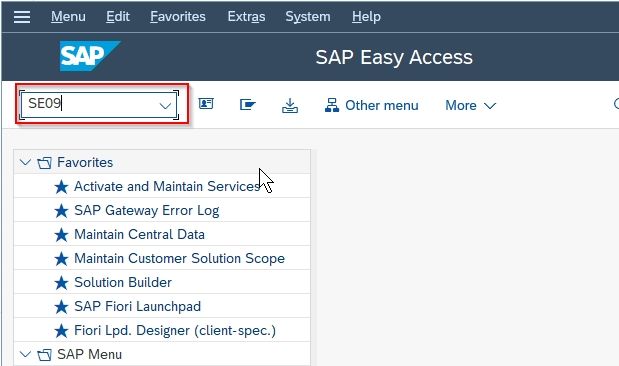Open the hamburger menu icon

pos(22,17)
